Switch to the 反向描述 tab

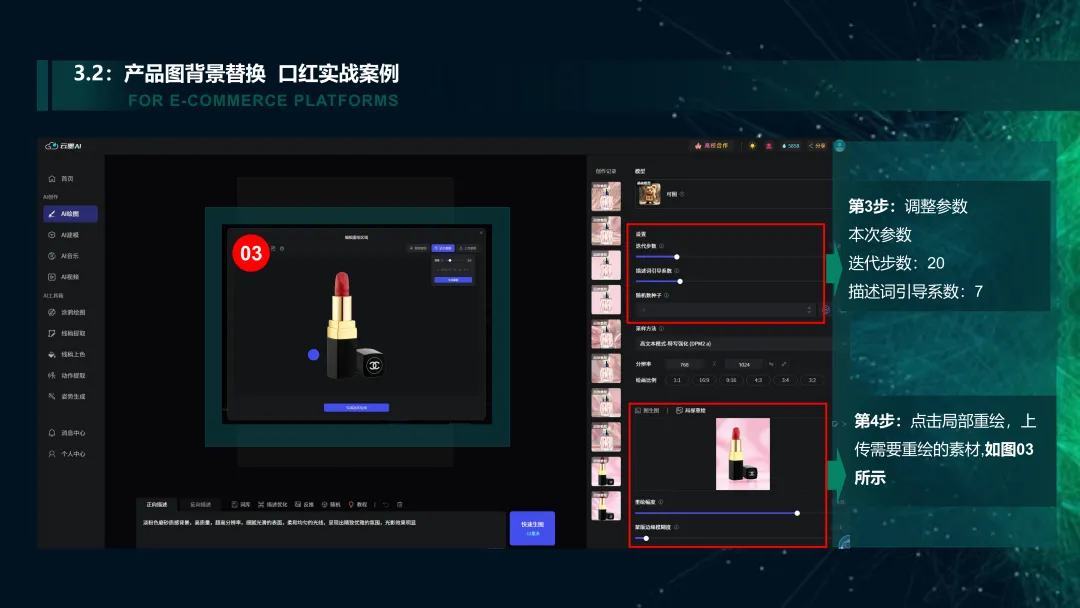coord(200,505)
